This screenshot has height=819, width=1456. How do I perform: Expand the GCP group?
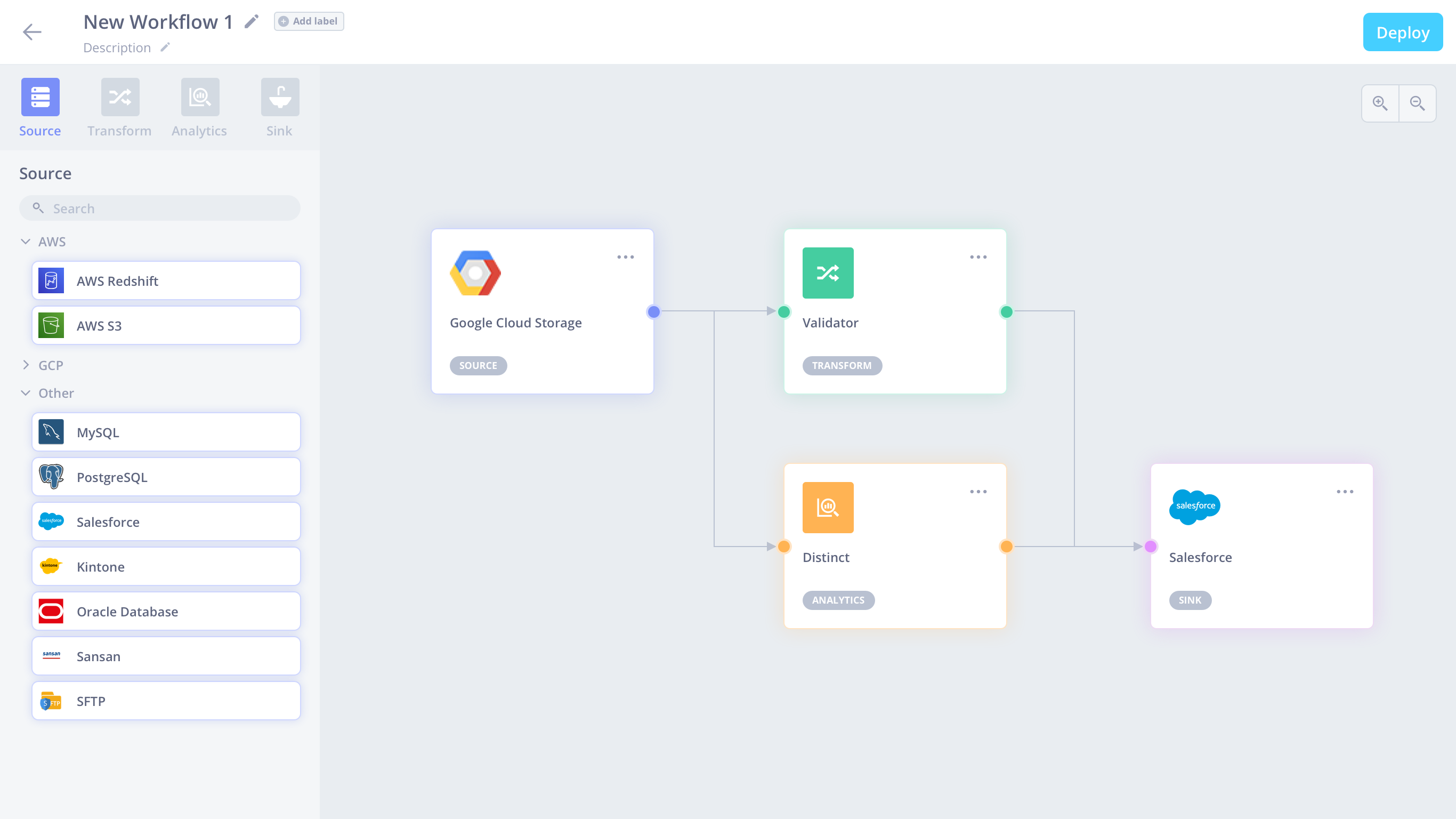tap(26, 365)
